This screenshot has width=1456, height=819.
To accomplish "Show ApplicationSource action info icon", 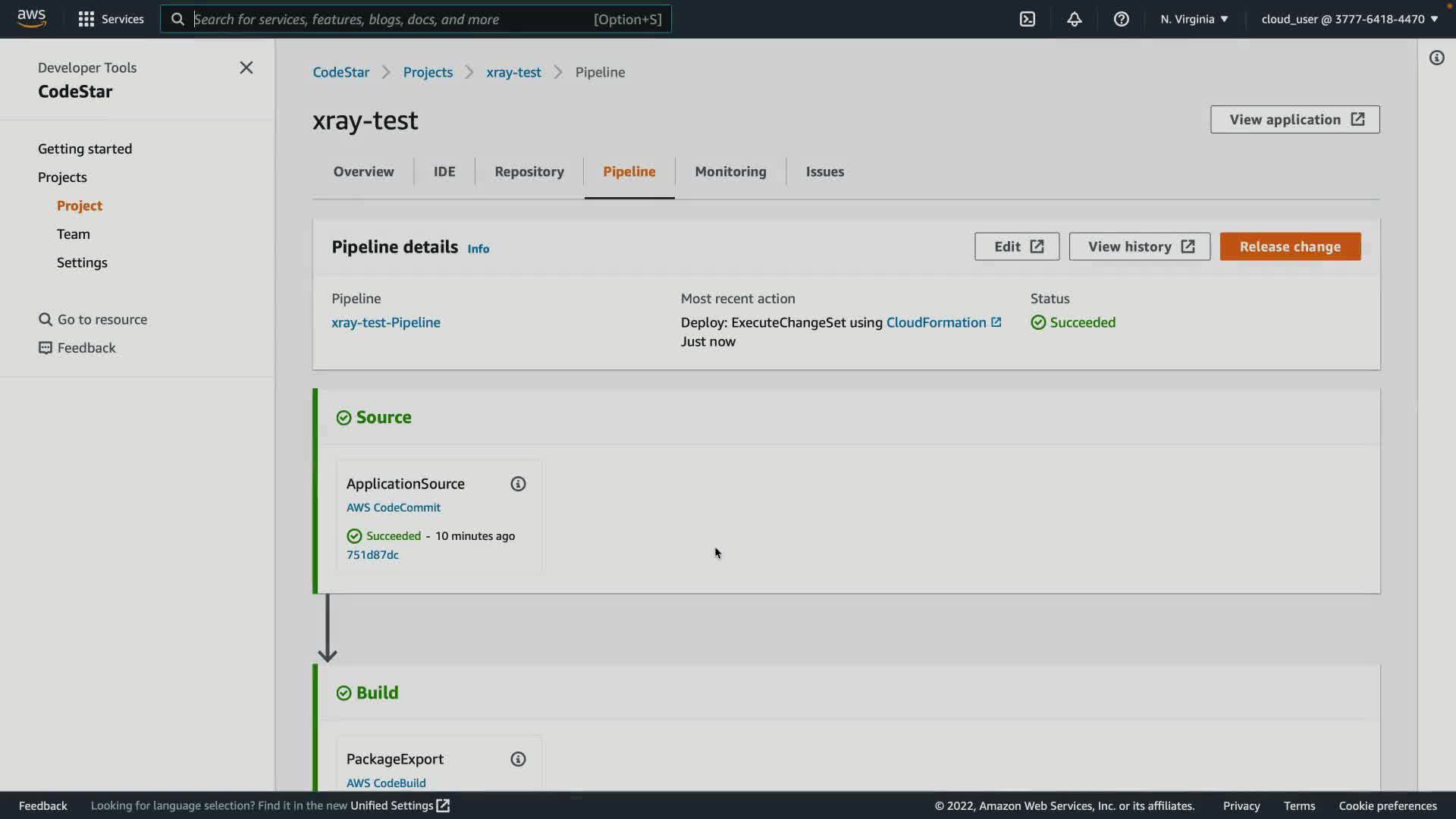I will [x=518, y=484].
